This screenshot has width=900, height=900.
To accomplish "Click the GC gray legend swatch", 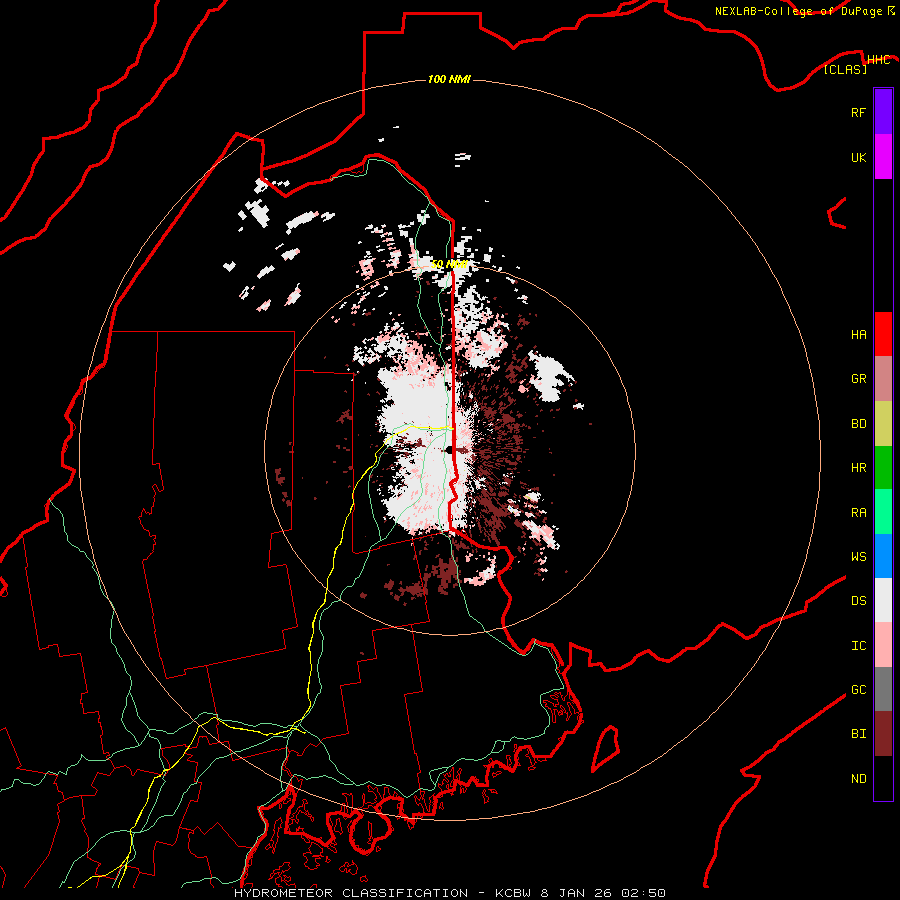I will (x=883, y=689).
